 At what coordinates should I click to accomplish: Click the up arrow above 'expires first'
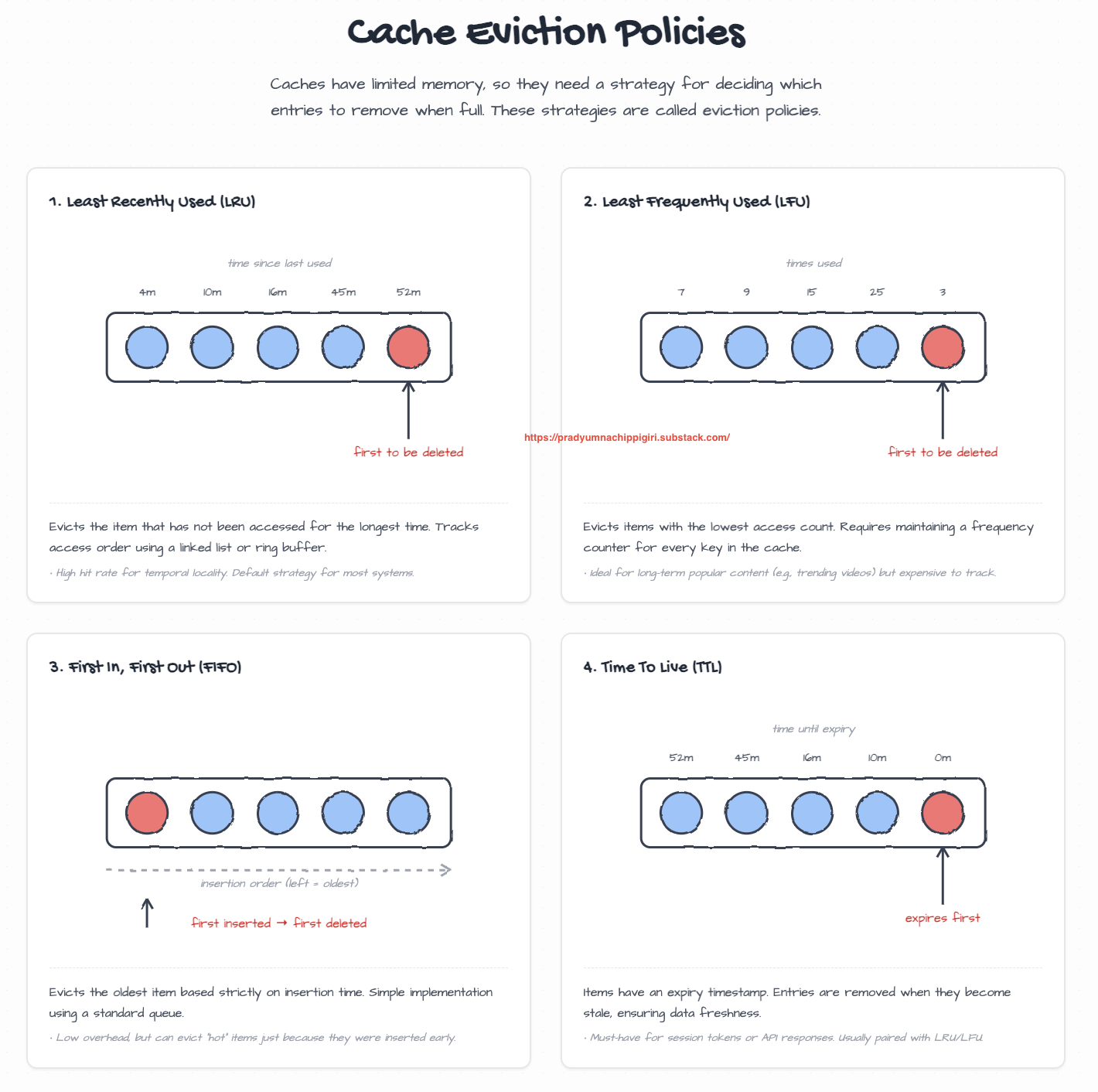(943, 875)
